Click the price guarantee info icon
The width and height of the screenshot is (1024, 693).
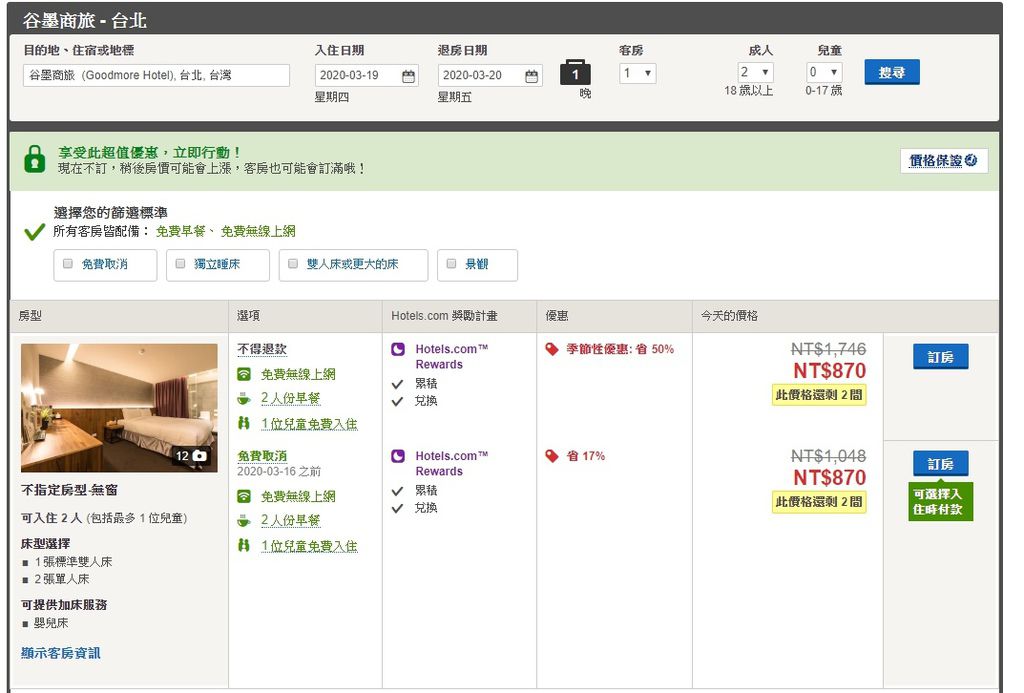970,160
